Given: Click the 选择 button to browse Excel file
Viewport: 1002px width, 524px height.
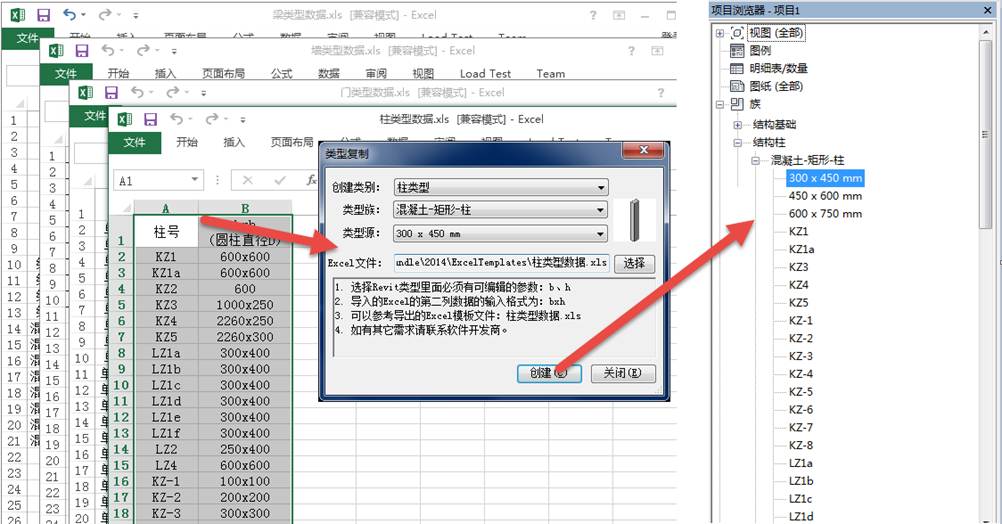Looking at the screenshot, I should [634, 264].
